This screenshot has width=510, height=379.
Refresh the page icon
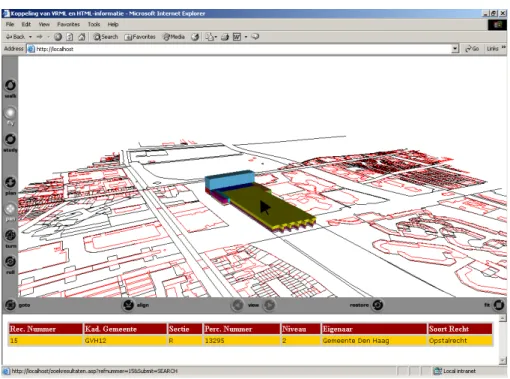click(x=70, y=37)
